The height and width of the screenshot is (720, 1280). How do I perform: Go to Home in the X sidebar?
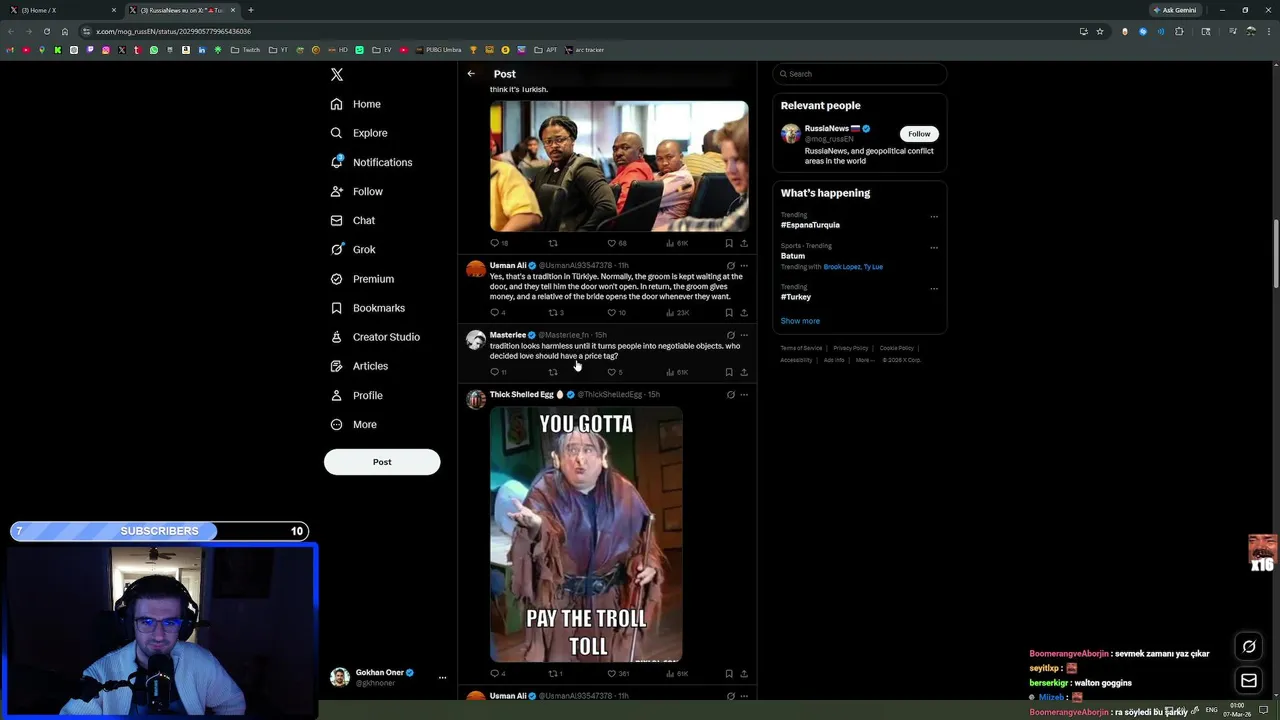coord(356,104)
